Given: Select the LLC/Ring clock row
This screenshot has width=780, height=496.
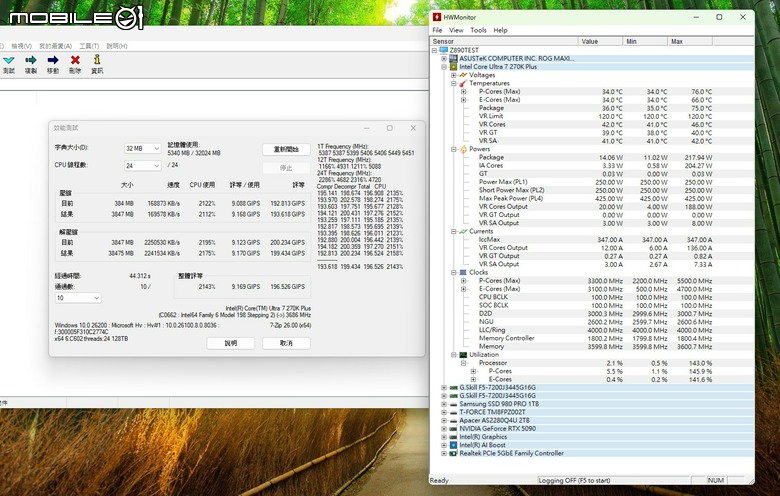Looking at the screenshot, I should tap(592, 330).
